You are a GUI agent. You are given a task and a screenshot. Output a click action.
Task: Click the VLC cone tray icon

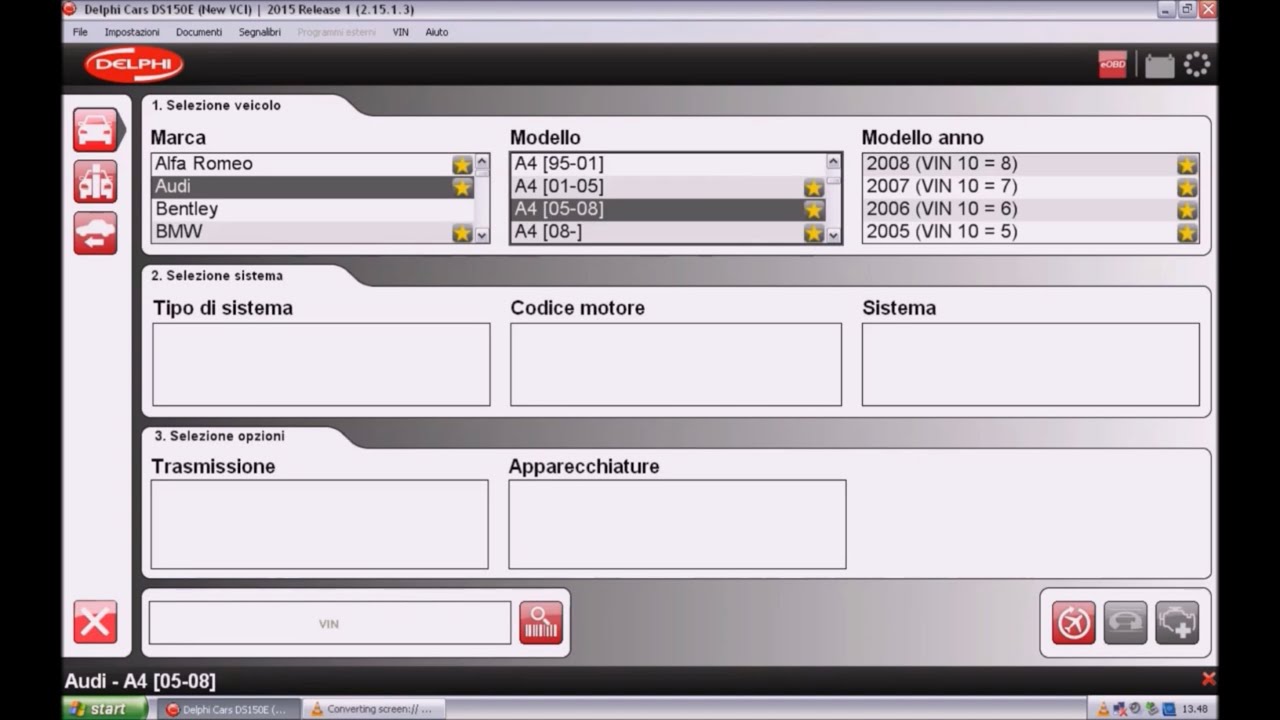1103,709
